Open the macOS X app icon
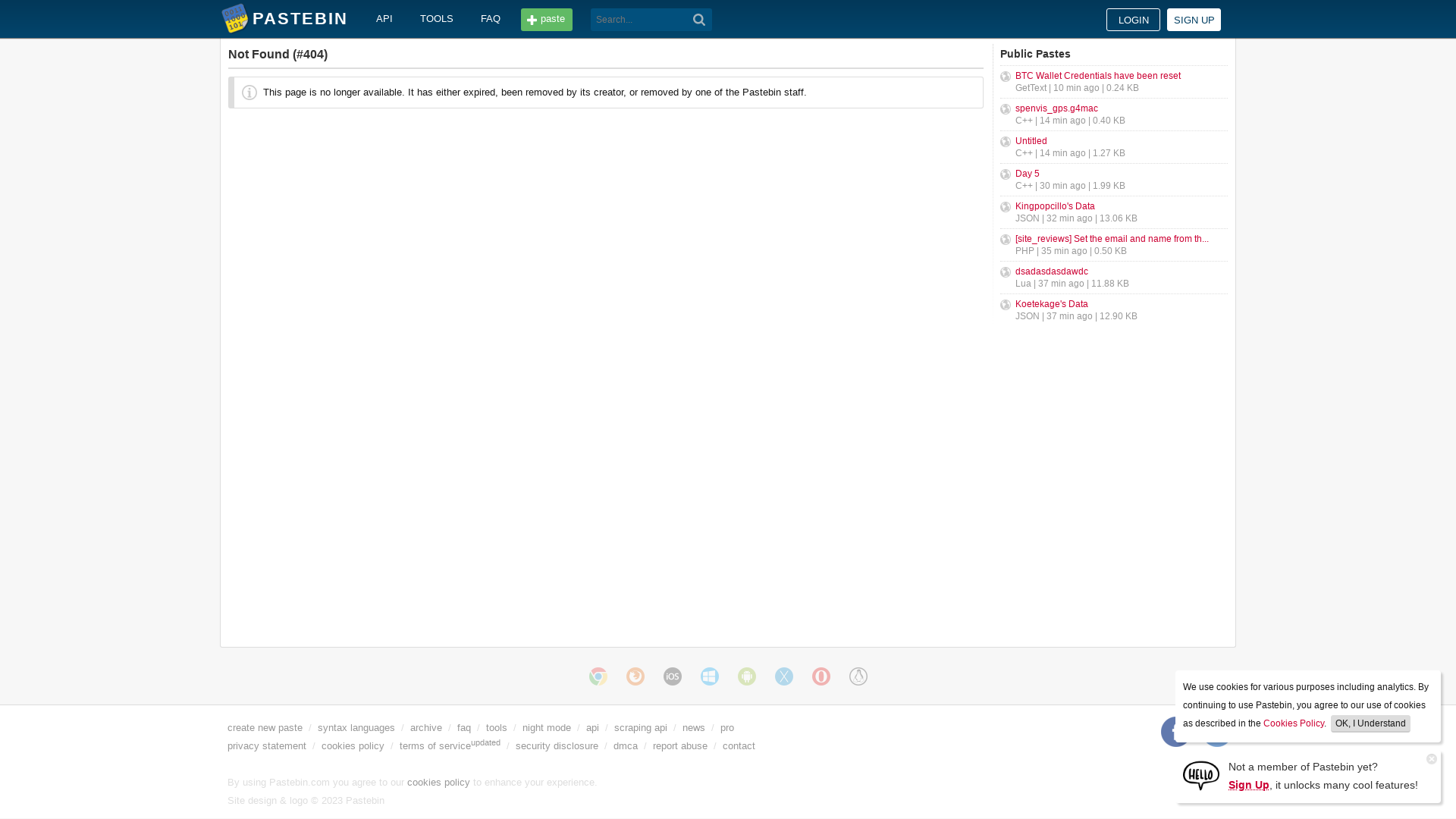1456x819 pixels. point(784,676)
